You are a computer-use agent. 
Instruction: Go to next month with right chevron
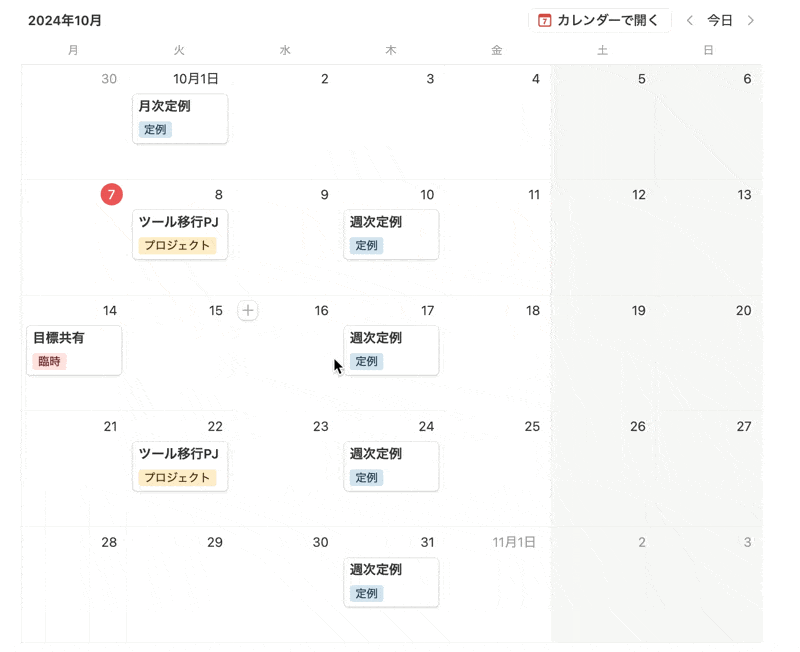[751, 20]
